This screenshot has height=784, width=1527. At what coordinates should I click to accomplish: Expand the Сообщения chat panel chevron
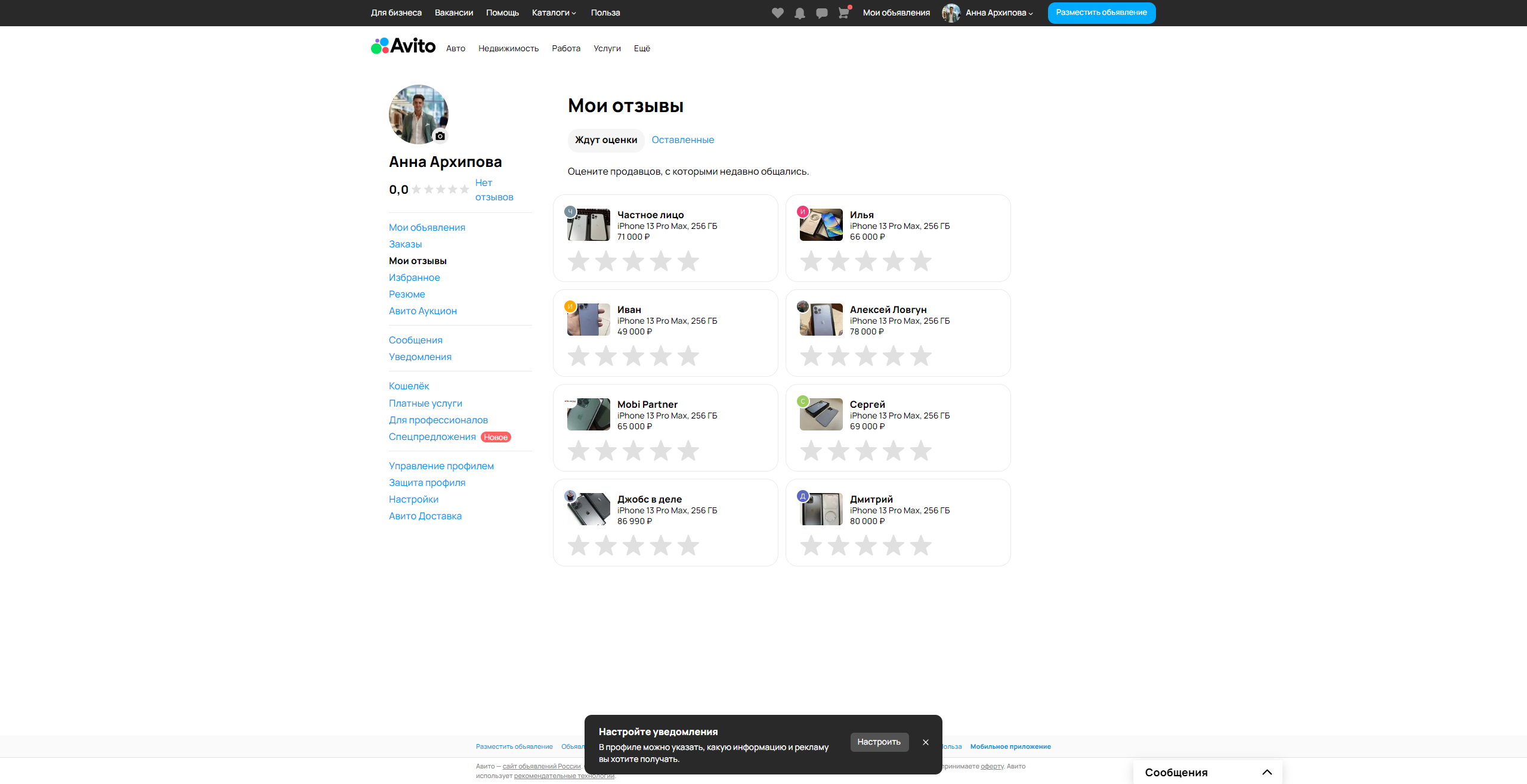click(1267, 772)
